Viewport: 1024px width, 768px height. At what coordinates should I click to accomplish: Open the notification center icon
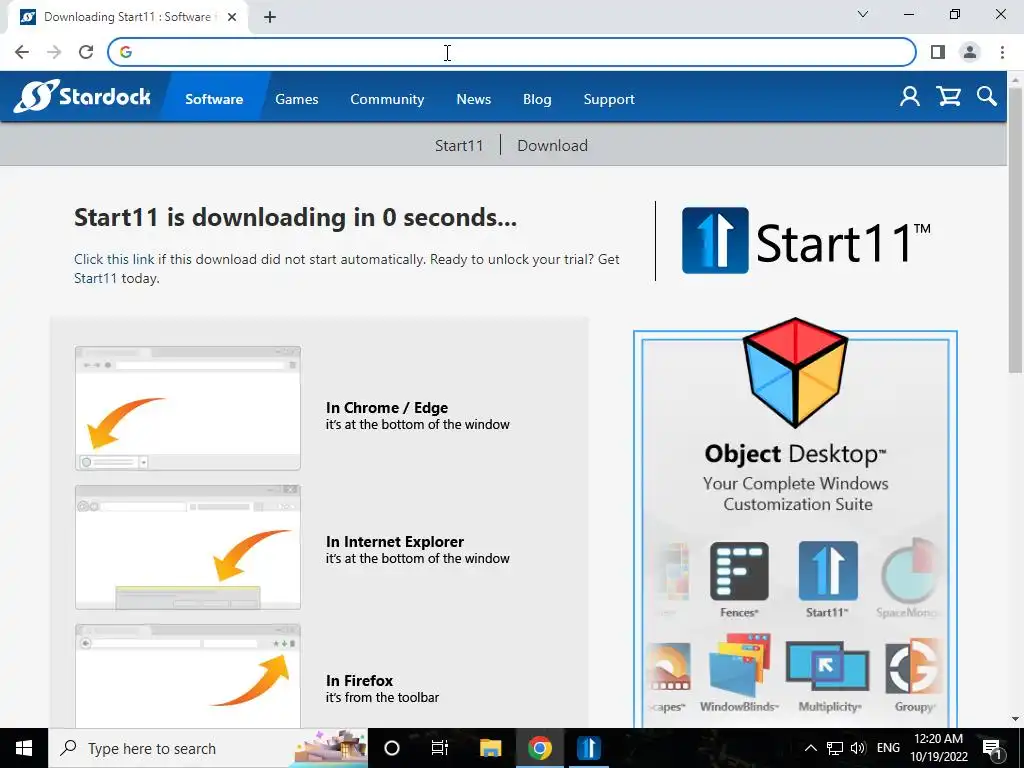992,748
